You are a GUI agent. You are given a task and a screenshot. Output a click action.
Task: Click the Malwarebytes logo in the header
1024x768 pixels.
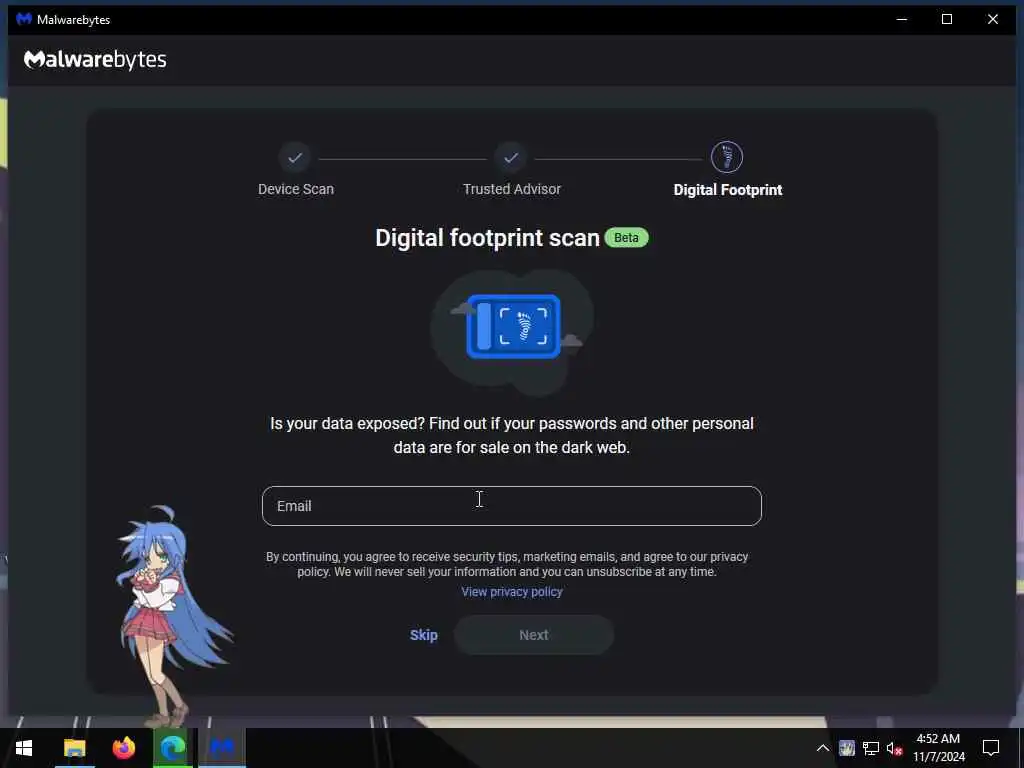coord(95,59)
